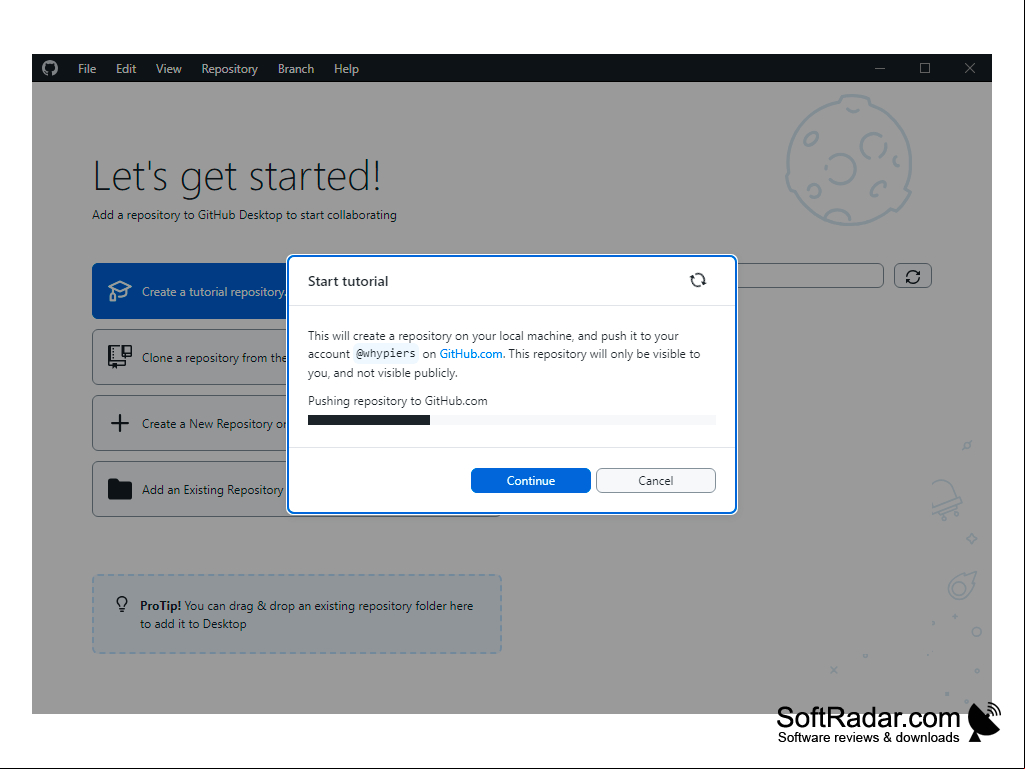Click Create a New Repository option

tap(190, 423)
